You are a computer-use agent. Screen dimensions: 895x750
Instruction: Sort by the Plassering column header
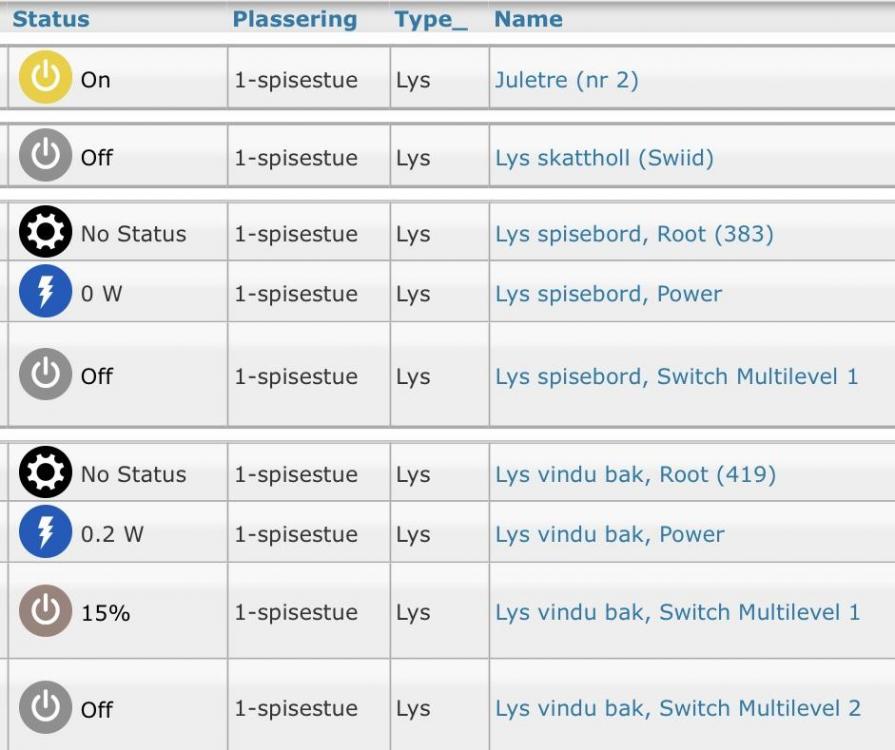click(294, 19)
